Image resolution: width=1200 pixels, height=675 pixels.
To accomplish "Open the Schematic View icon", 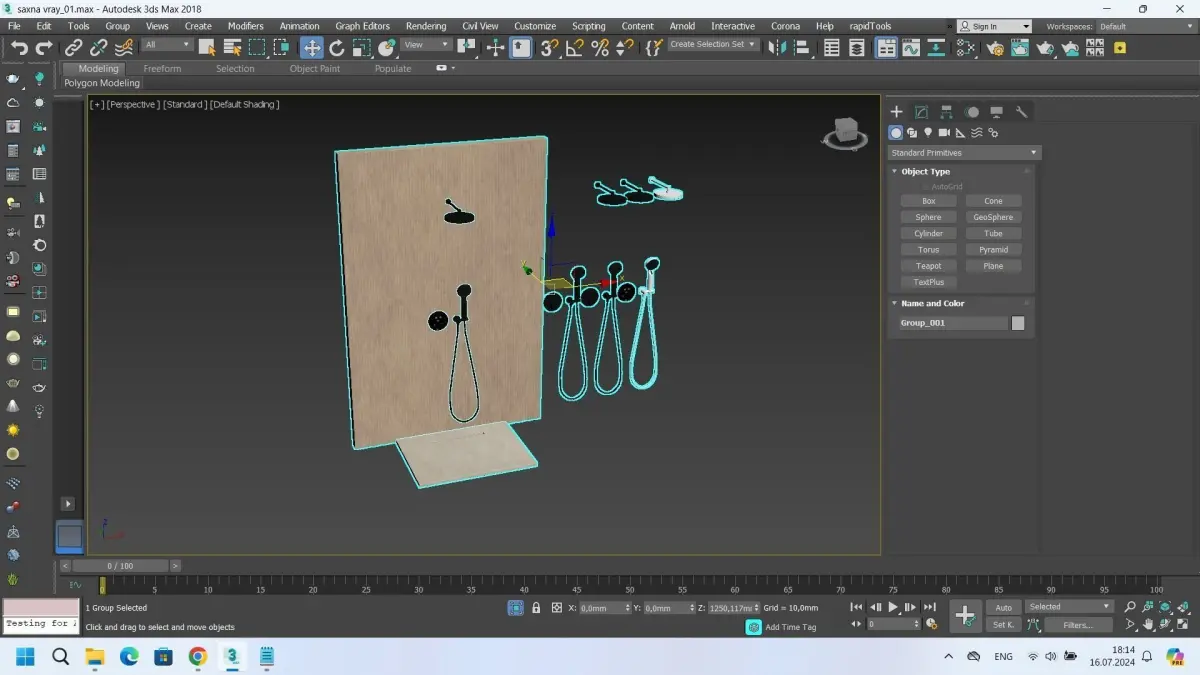I will 936,47.
